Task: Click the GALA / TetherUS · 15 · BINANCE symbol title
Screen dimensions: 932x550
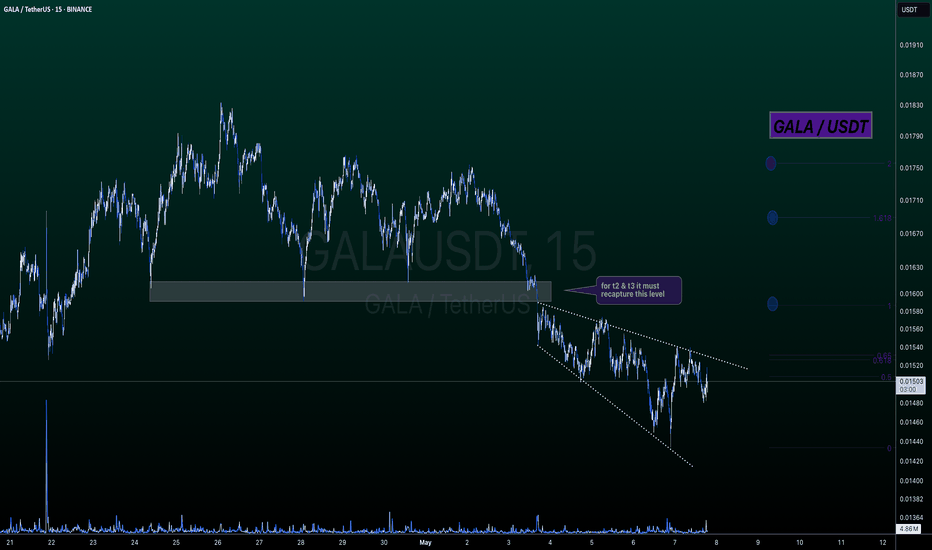Action: coord(48,10)
